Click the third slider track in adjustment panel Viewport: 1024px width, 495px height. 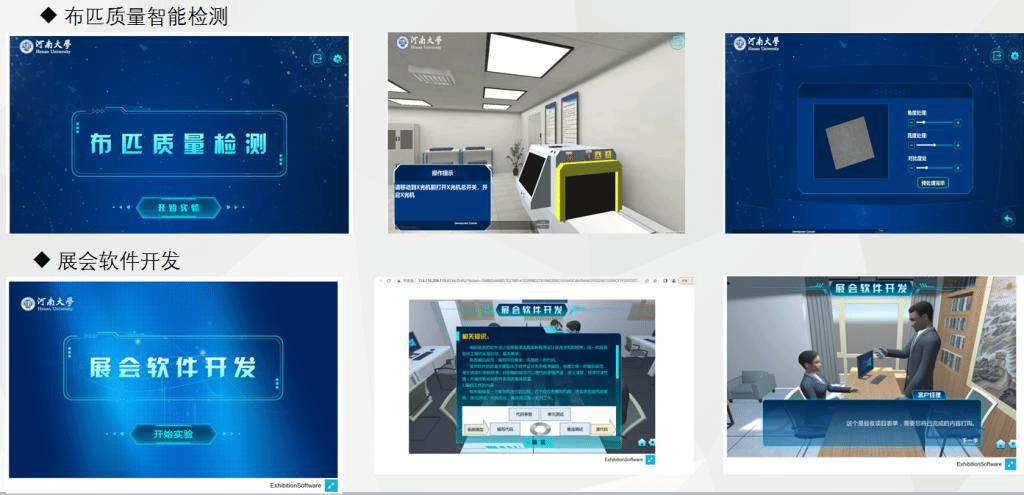coord(934,167)
